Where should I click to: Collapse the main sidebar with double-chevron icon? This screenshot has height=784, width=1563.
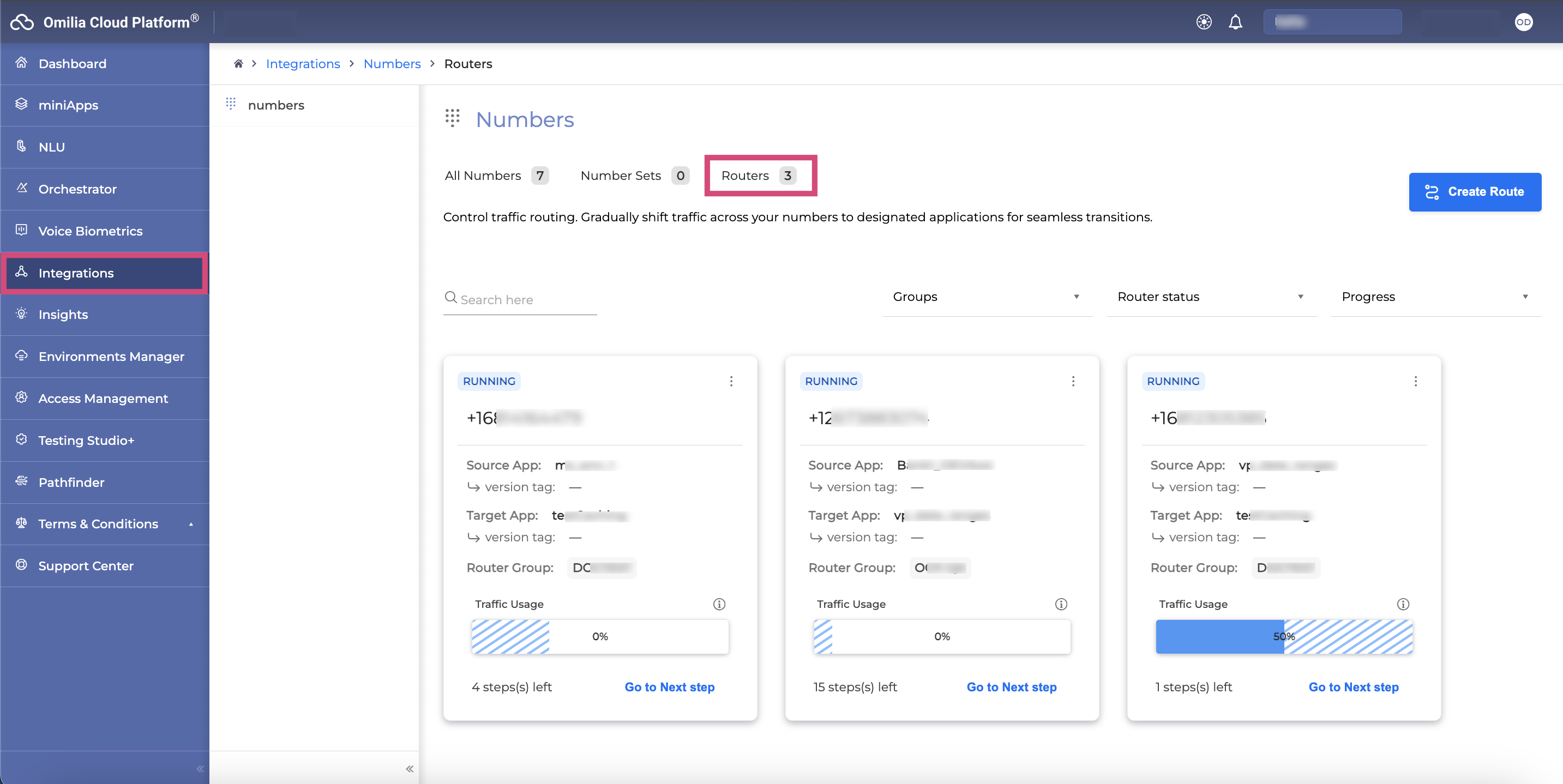click(200, 769)
